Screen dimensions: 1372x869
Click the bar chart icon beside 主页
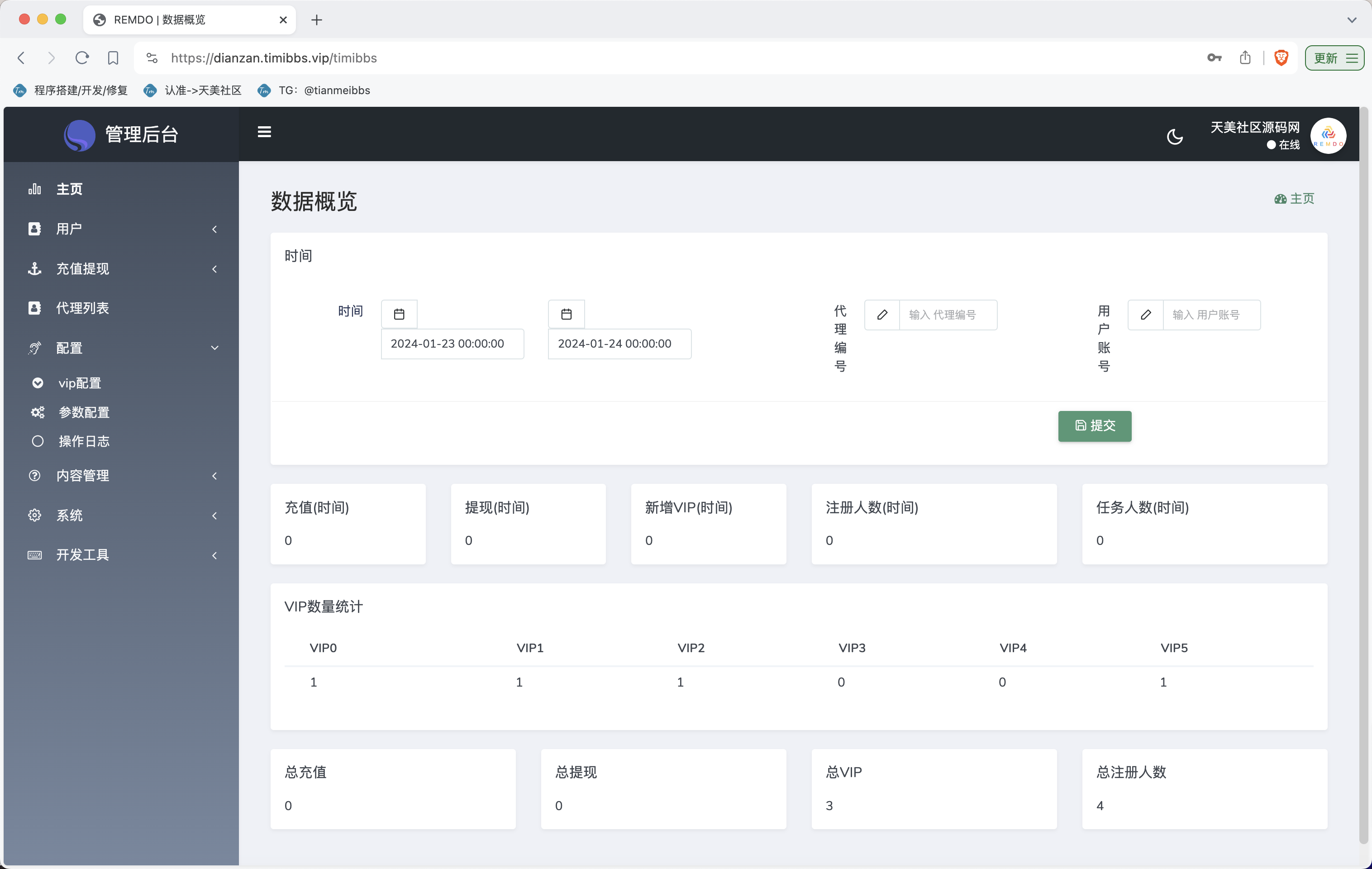tap(35, 189)
